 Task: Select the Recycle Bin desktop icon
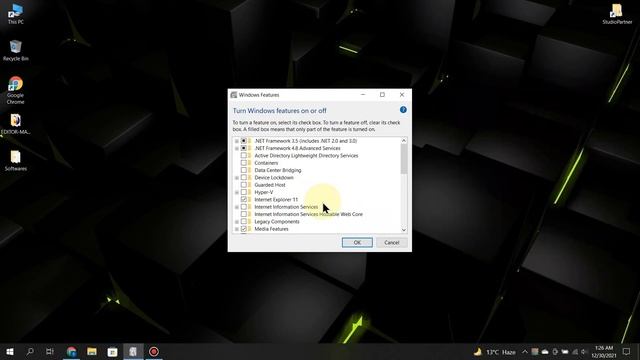[x=16, y=51]
